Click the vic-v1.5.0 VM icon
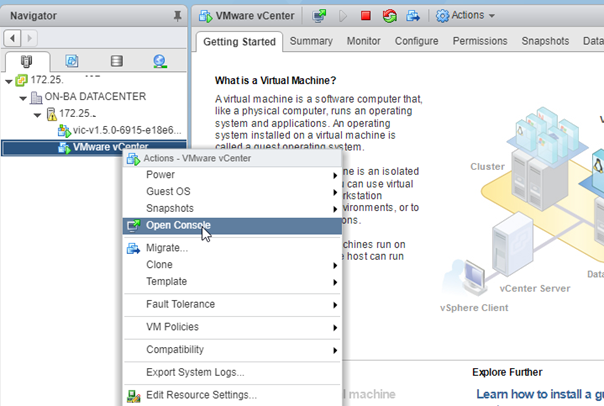Screen dimensions: 604x406 coord(64,131)
